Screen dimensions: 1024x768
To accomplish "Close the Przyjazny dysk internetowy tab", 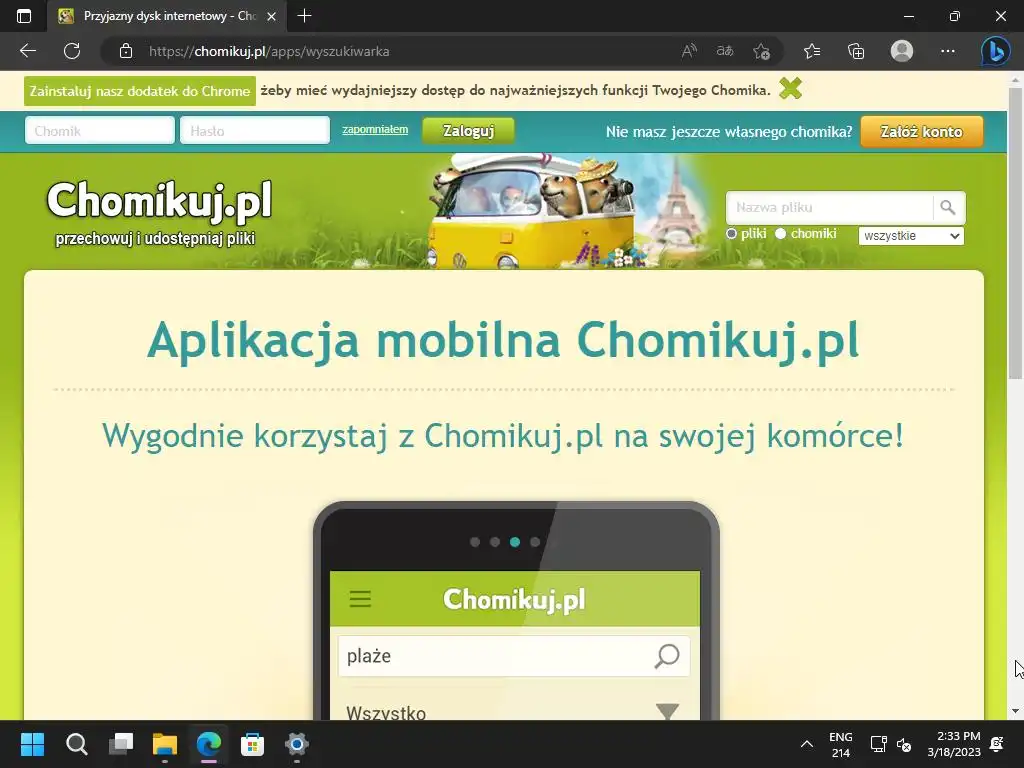I will point(272,16).
